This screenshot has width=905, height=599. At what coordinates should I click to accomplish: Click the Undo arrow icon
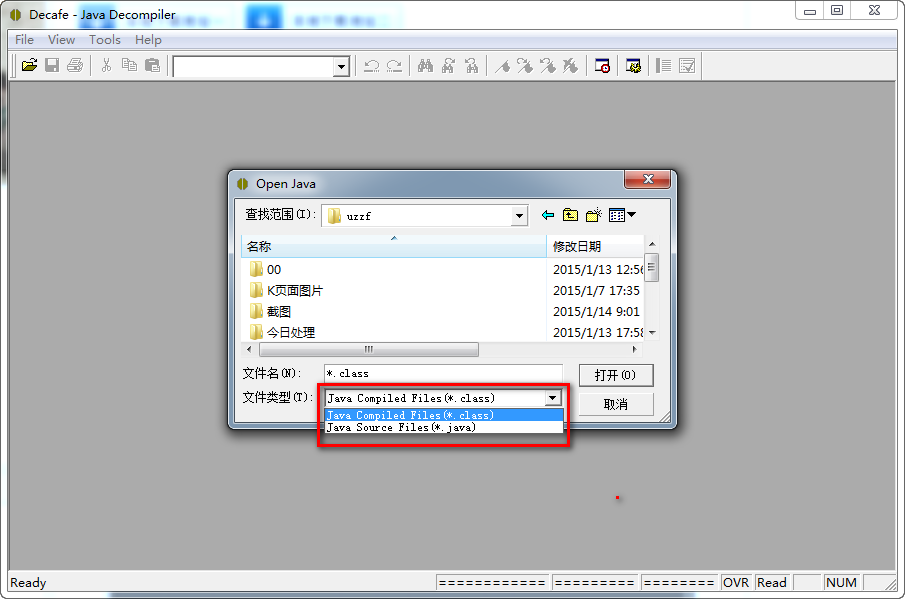(x=372, y=66)
